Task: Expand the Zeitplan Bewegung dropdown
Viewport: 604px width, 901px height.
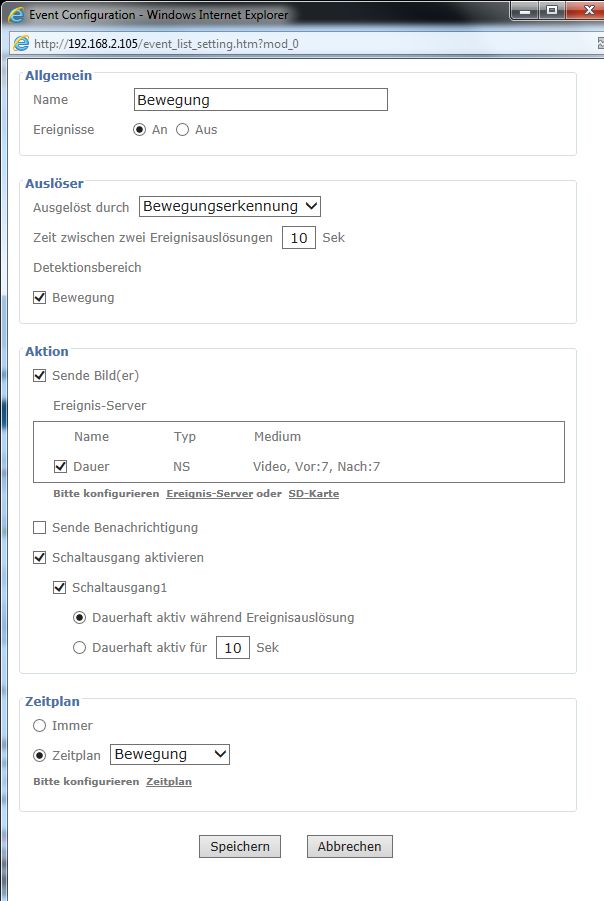Action: (169, 754)
